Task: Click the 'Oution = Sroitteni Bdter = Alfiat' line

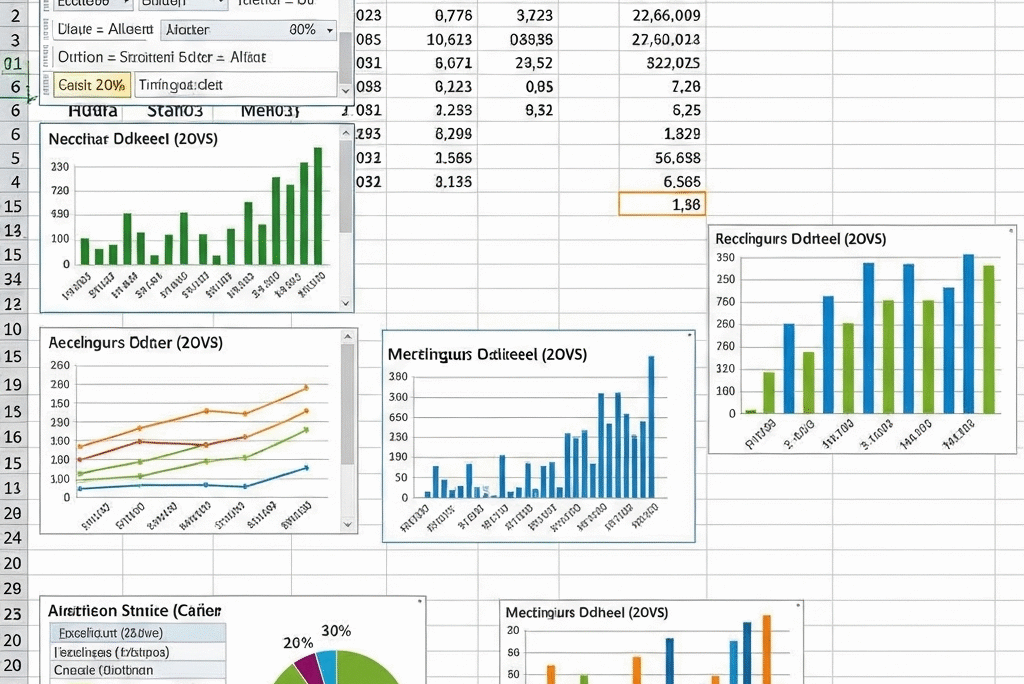Action: tap(162, 57)
